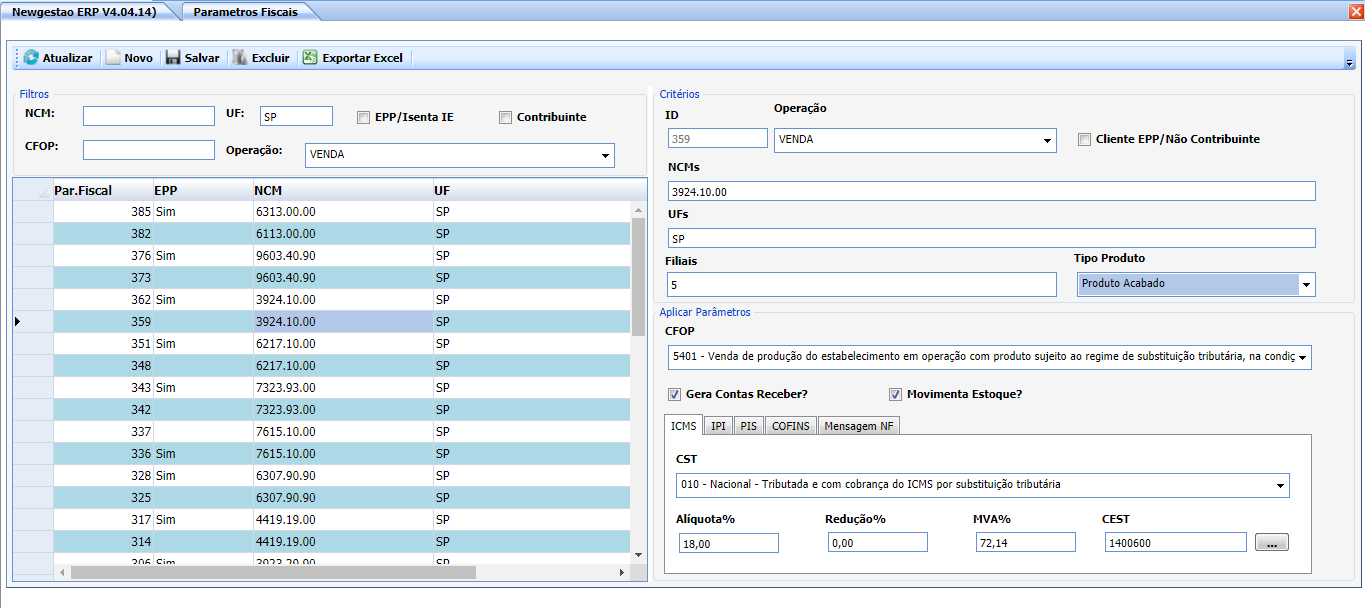
Task: Click the grid scroll left arrow
Action: tap(62, 572)
